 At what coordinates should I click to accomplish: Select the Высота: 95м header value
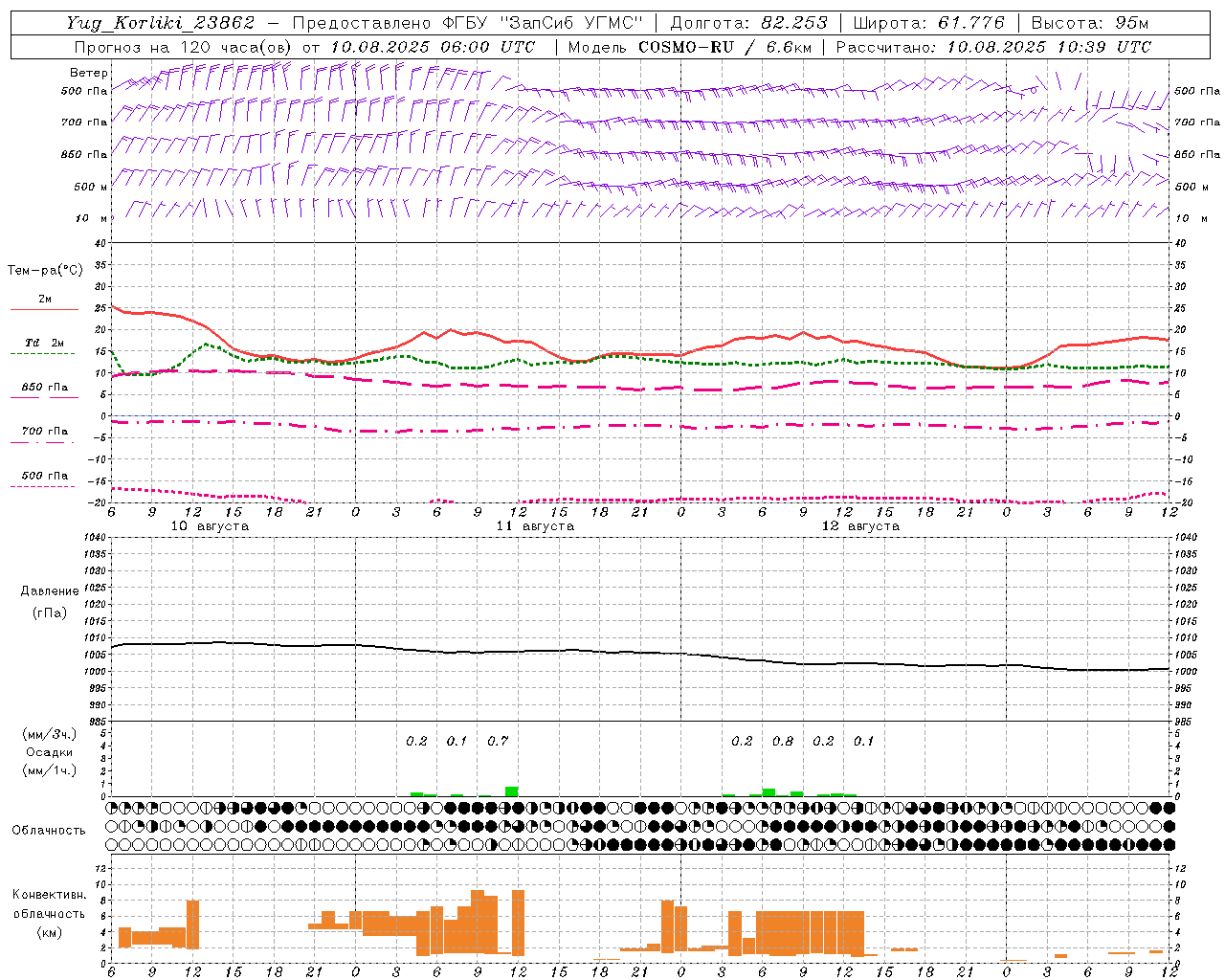(1088, 24)
